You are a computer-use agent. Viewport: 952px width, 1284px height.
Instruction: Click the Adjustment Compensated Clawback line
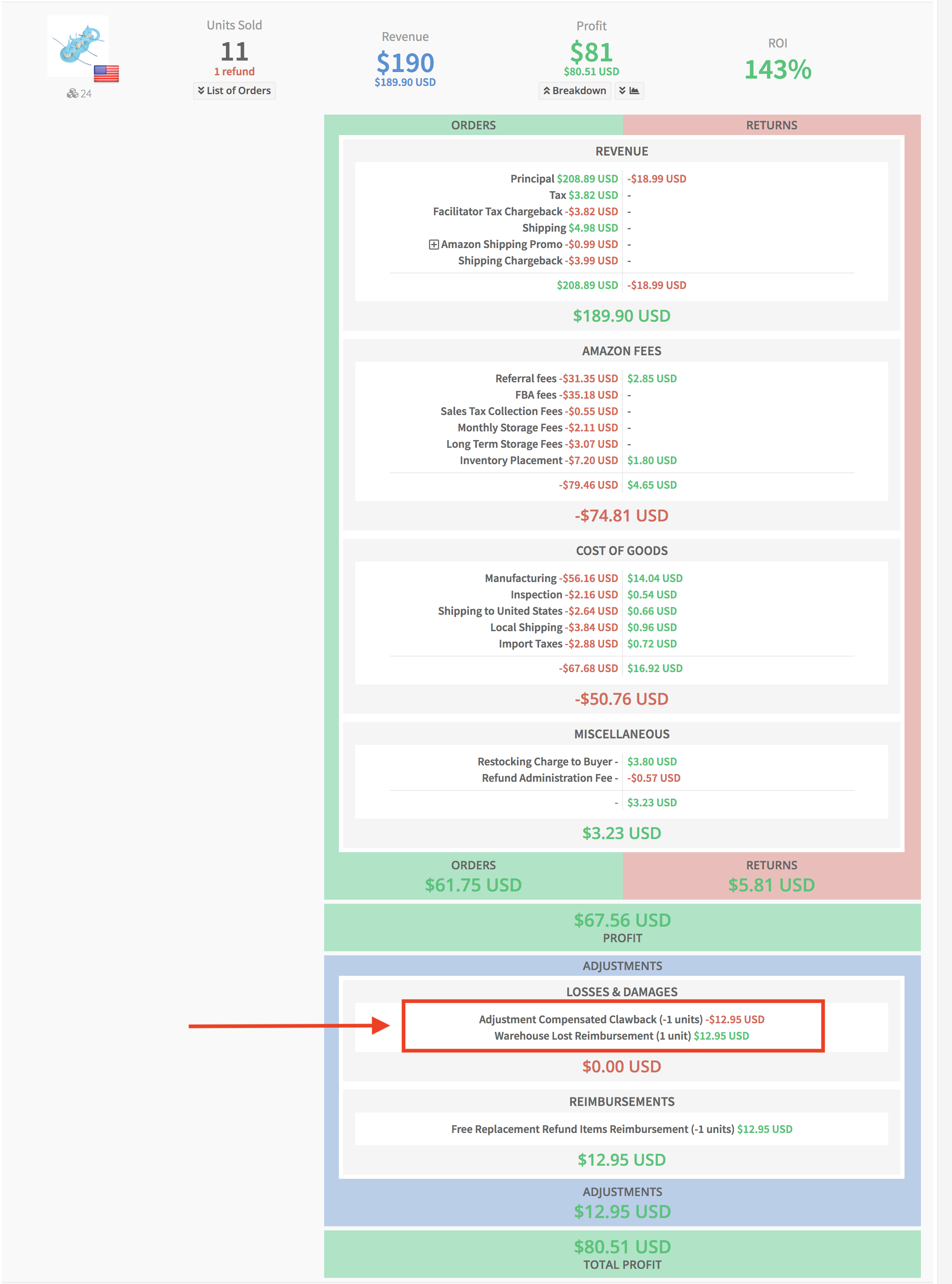click(621, 1019)
